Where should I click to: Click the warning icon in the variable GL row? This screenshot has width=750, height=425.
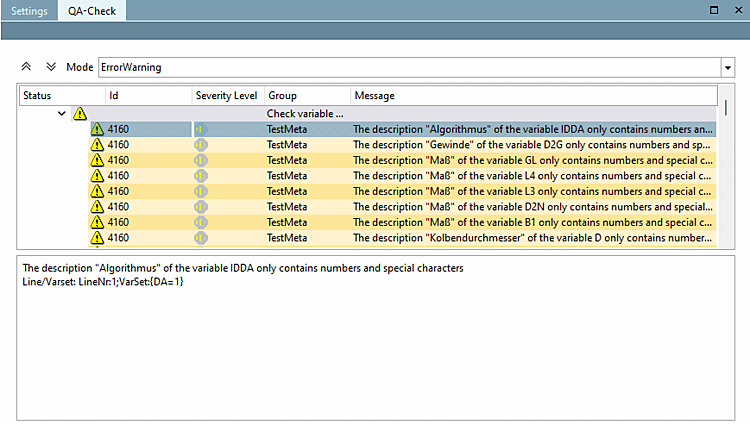pyautogui.click(x=97, y=160)
